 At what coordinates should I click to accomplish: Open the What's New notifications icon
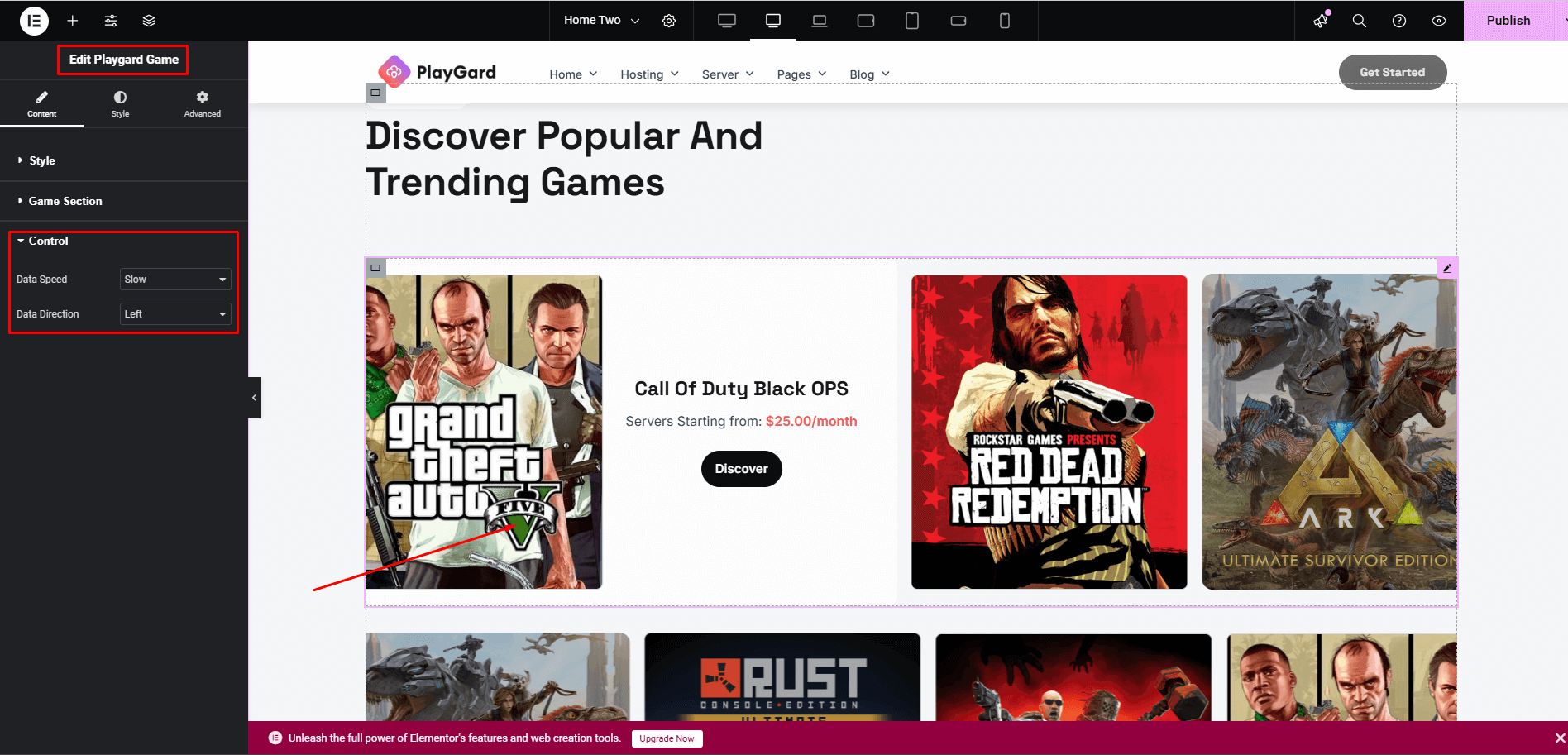(1321, 21)
